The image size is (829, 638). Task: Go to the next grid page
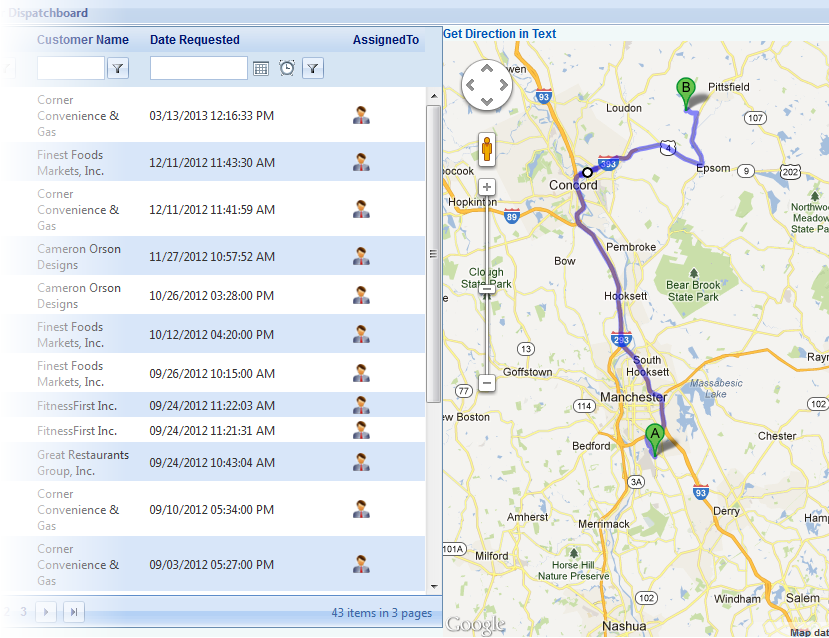46,612
